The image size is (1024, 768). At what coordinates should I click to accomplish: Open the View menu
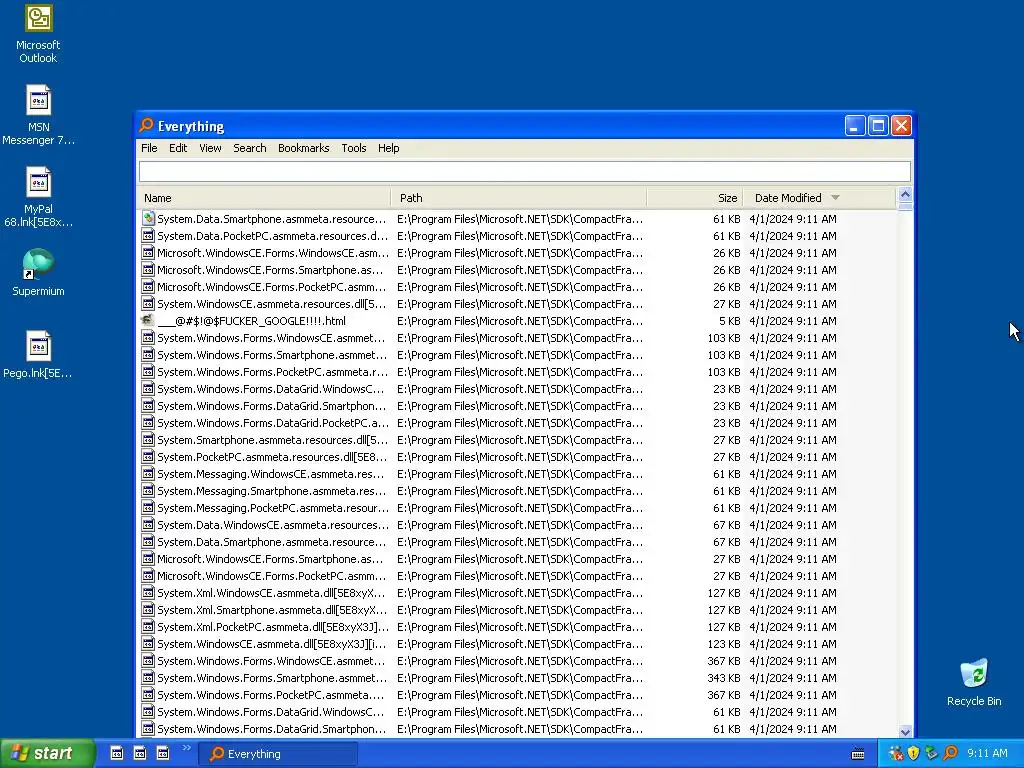pos(210,148)
